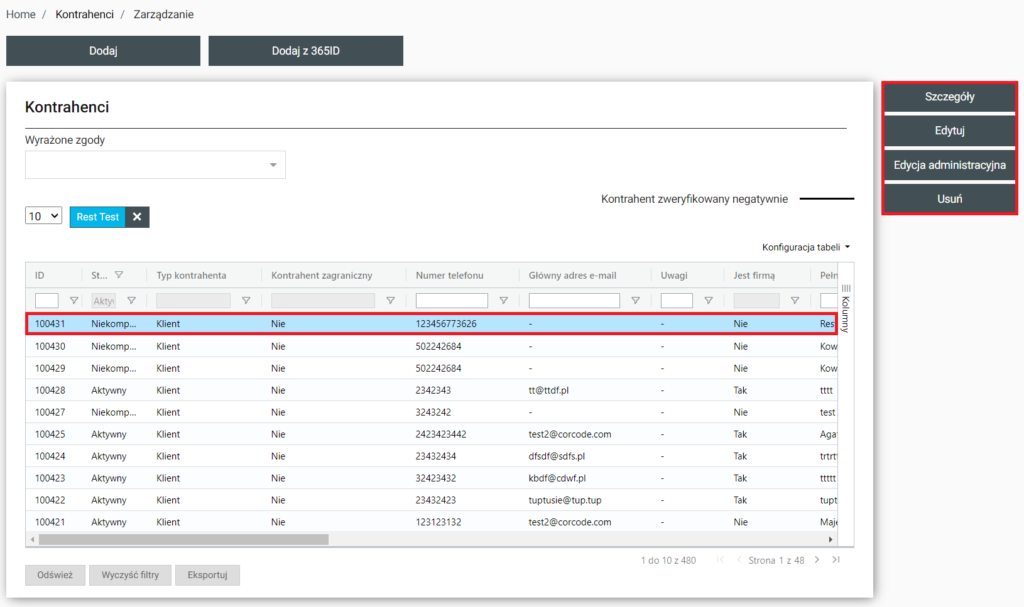
Task: Click the Typ kontrahenta filter icon
Action: (x=246, y=300)
